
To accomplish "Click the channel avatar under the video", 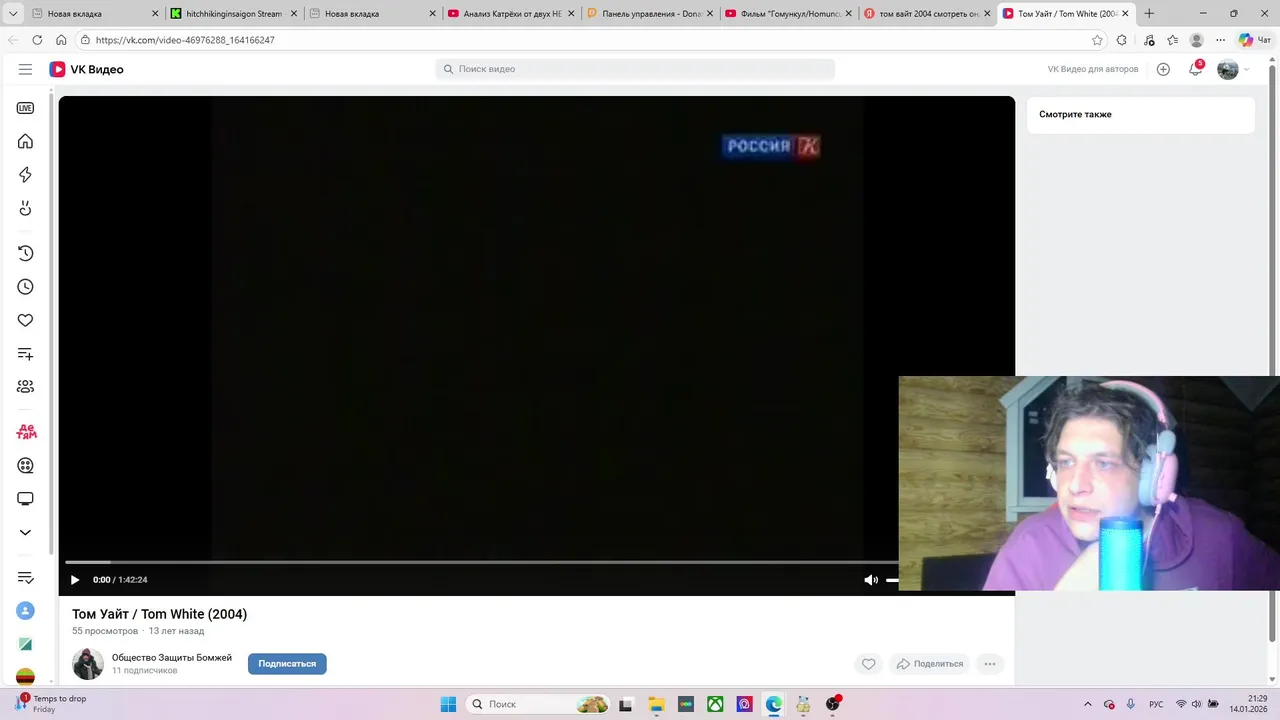I will (88, 664).
